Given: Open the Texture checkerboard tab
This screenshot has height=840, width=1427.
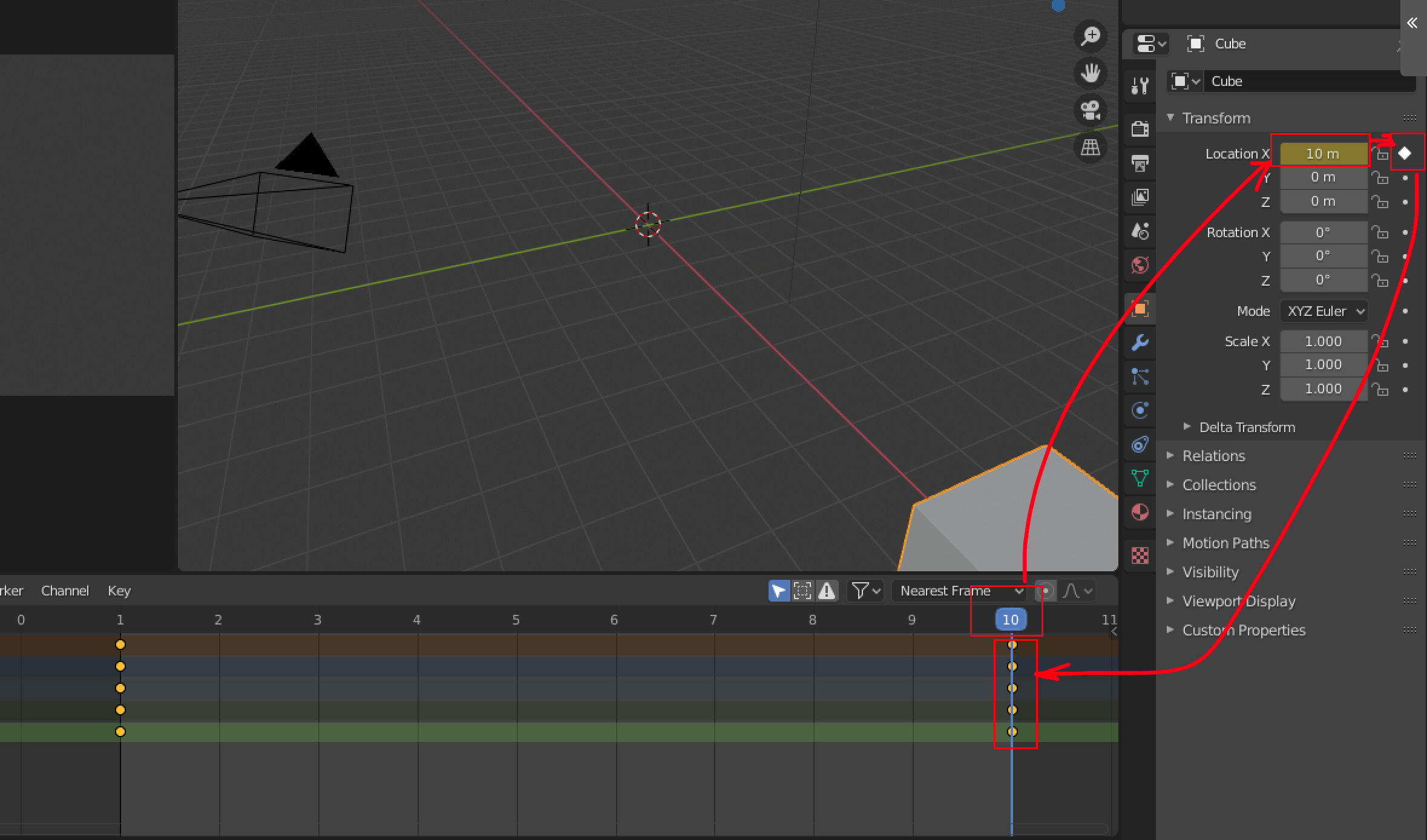Looking at the screenshot, I should click(1140, 556).
